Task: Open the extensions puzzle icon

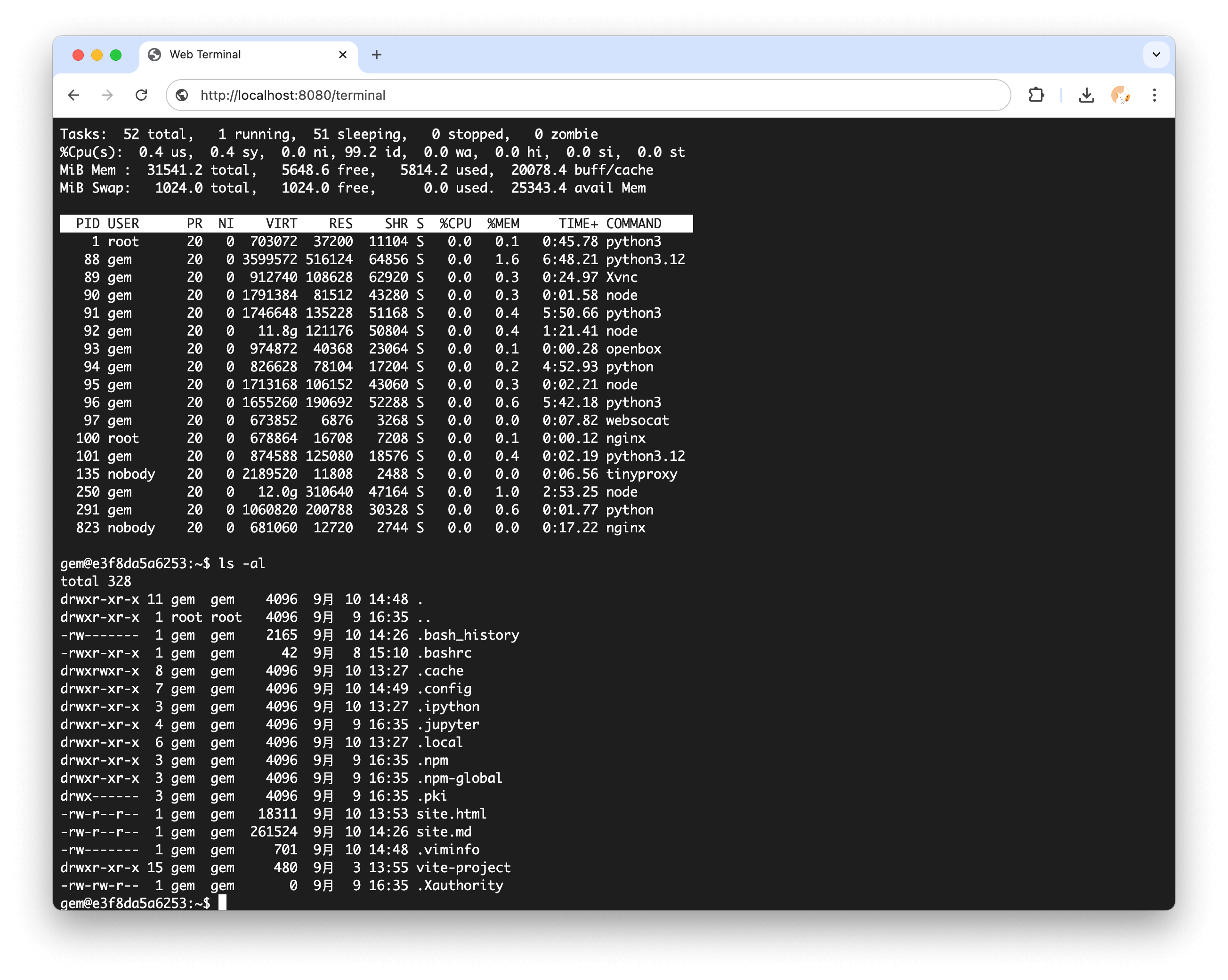Action: 1036,95
